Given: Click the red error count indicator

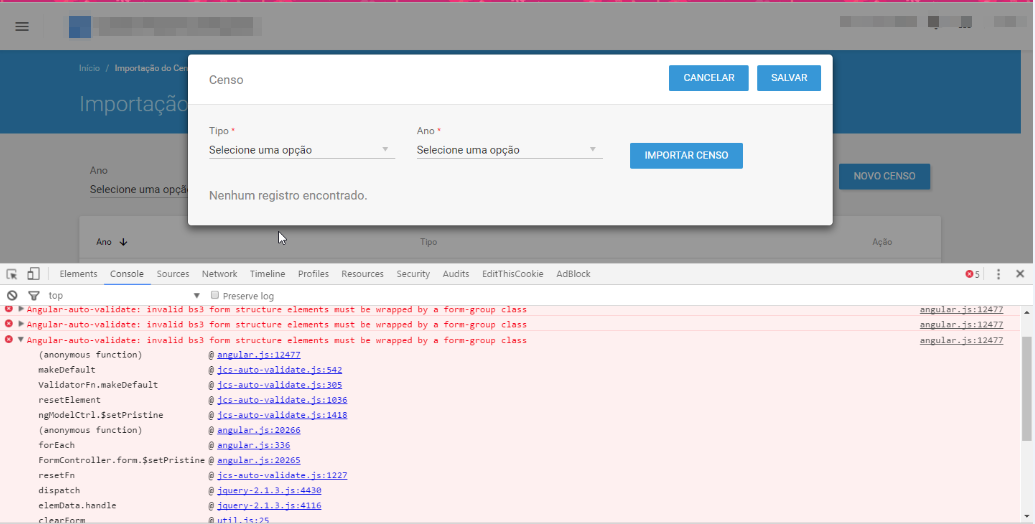Looking at the screenshot, I should tap(972, 274).
